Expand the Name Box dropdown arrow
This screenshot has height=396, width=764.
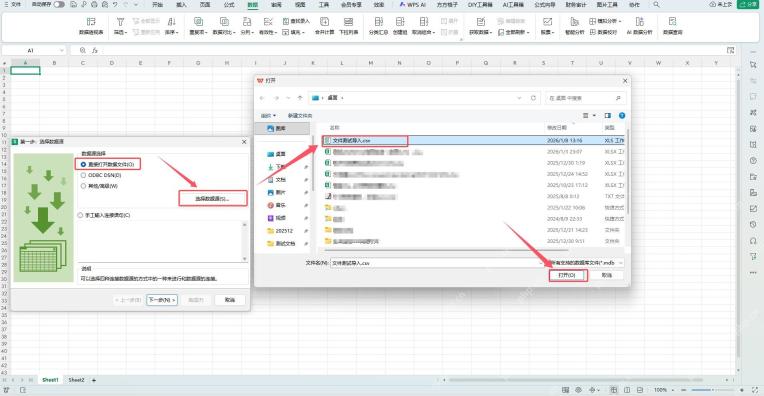61,50
